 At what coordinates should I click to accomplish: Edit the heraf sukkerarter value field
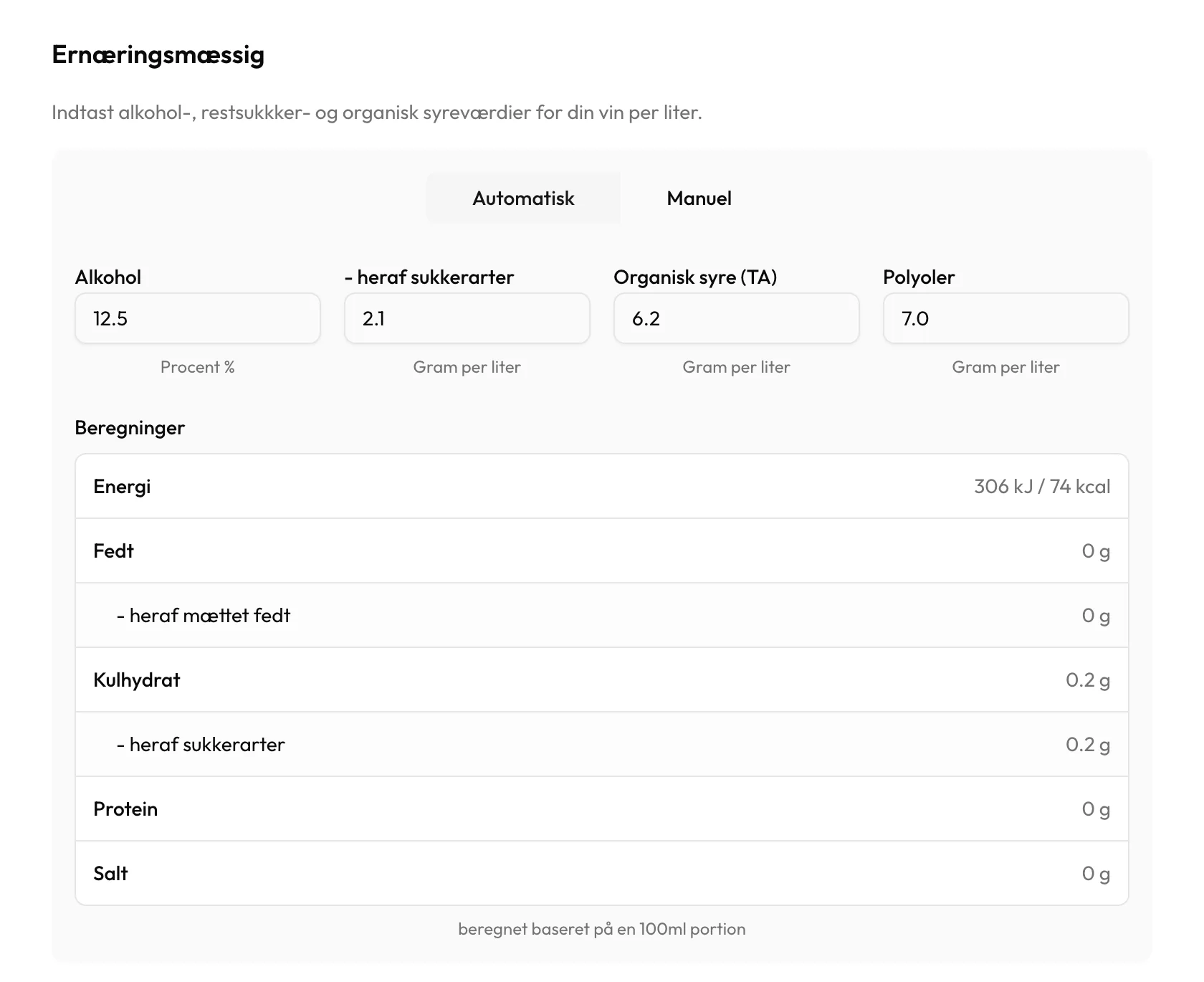tap(467, 318)
